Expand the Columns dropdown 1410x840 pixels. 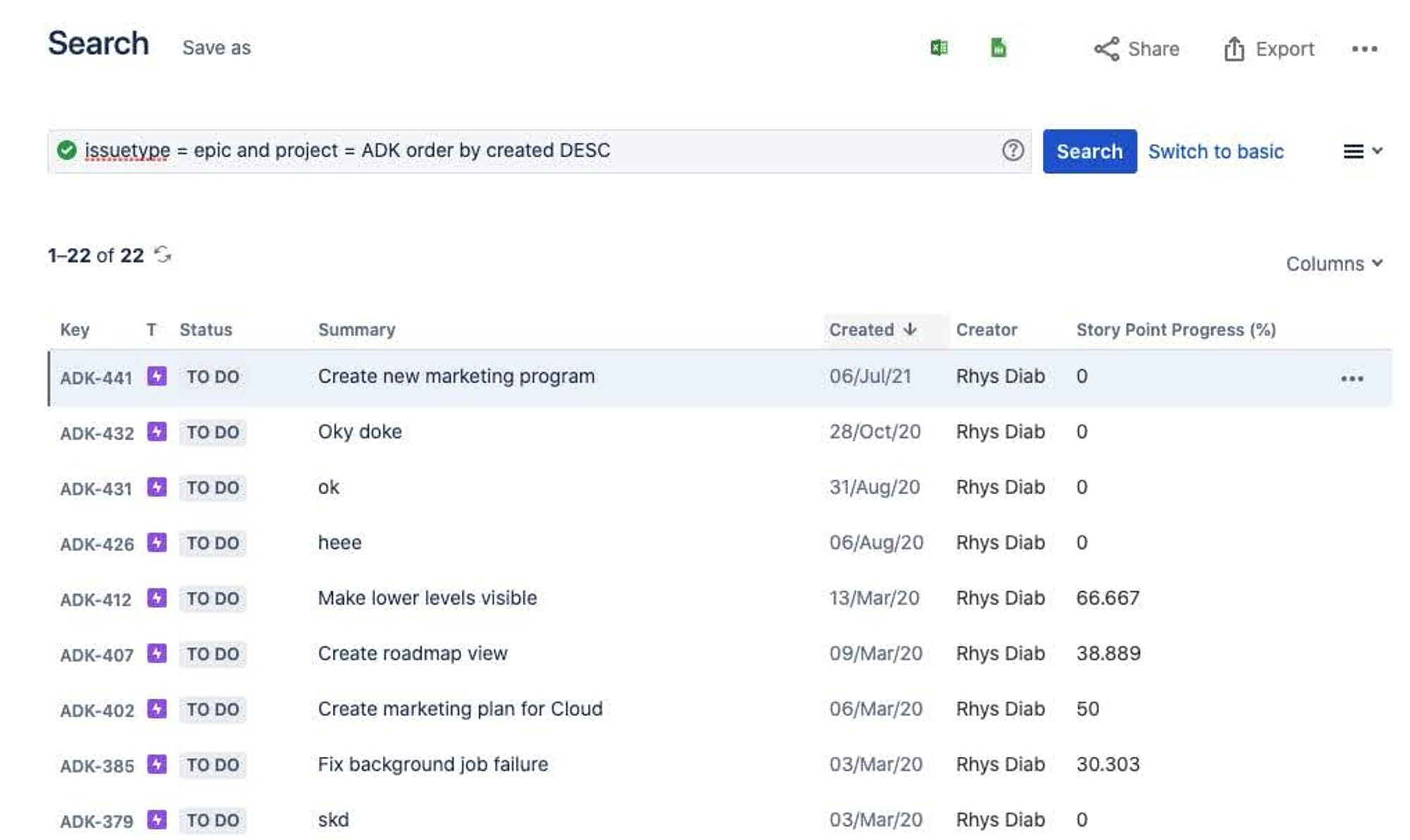(x=1332, y=262)
